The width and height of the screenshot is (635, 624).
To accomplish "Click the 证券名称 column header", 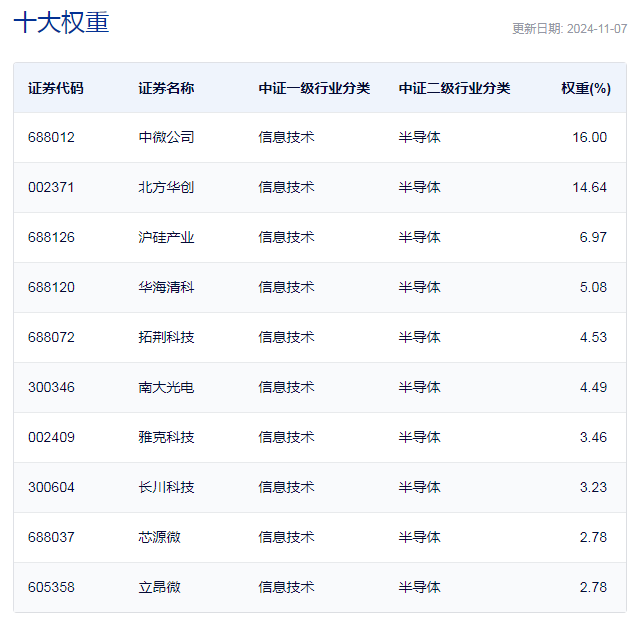I will pos(166,88).
